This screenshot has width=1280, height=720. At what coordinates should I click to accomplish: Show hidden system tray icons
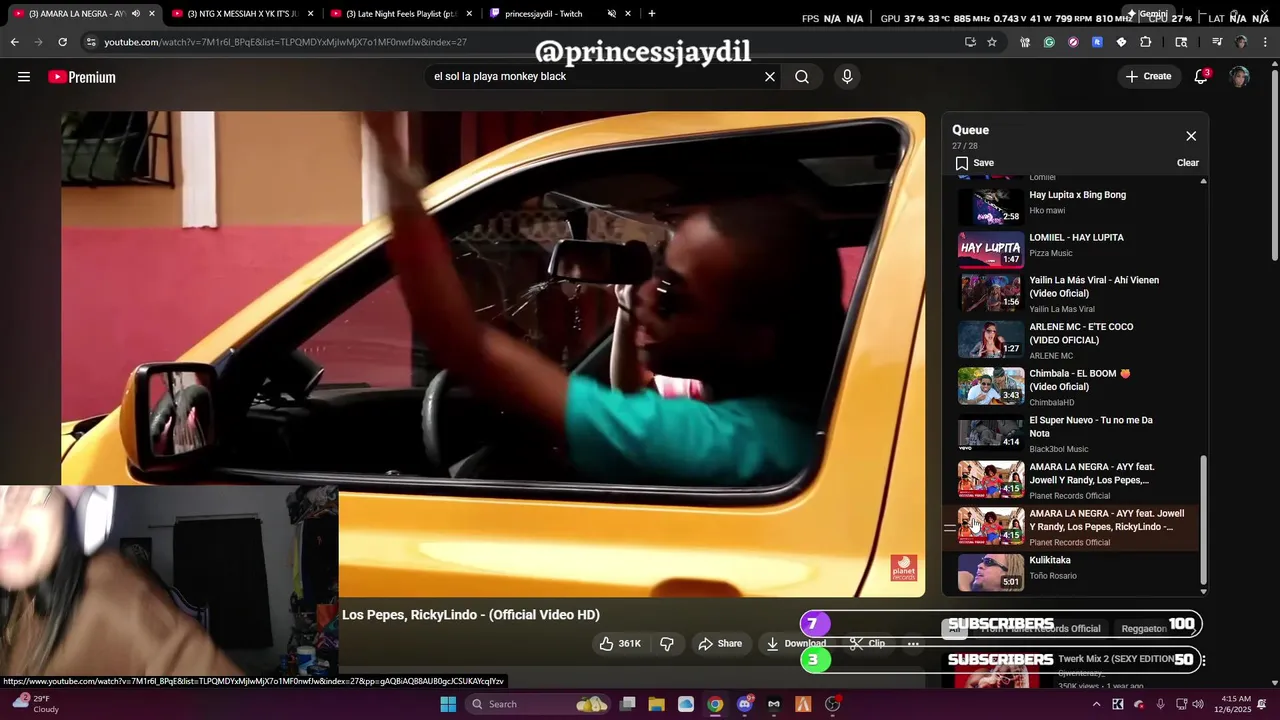tap(1096, 704)
